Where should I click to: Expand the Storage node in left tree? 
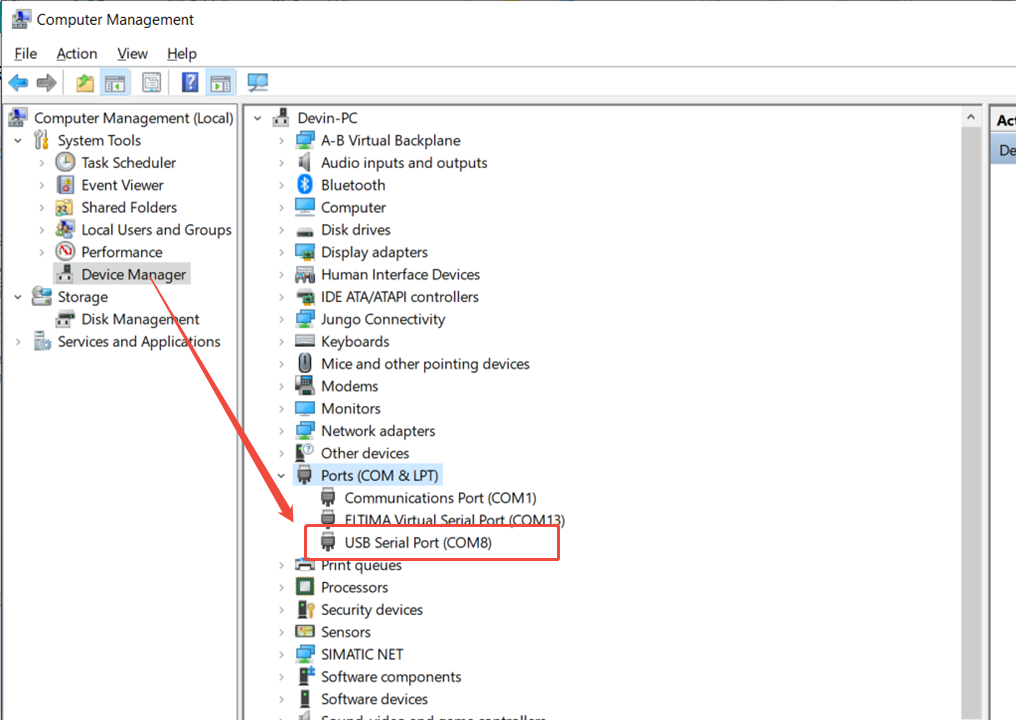18,297
